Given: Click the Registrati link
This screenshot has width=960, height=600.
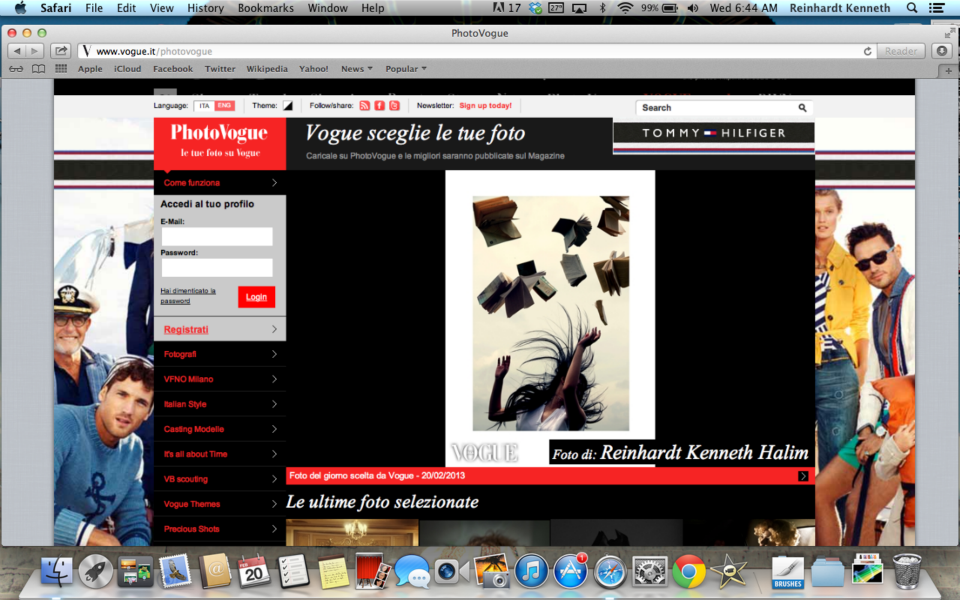Looking at the screenshot, I should (x=186, y=329).
